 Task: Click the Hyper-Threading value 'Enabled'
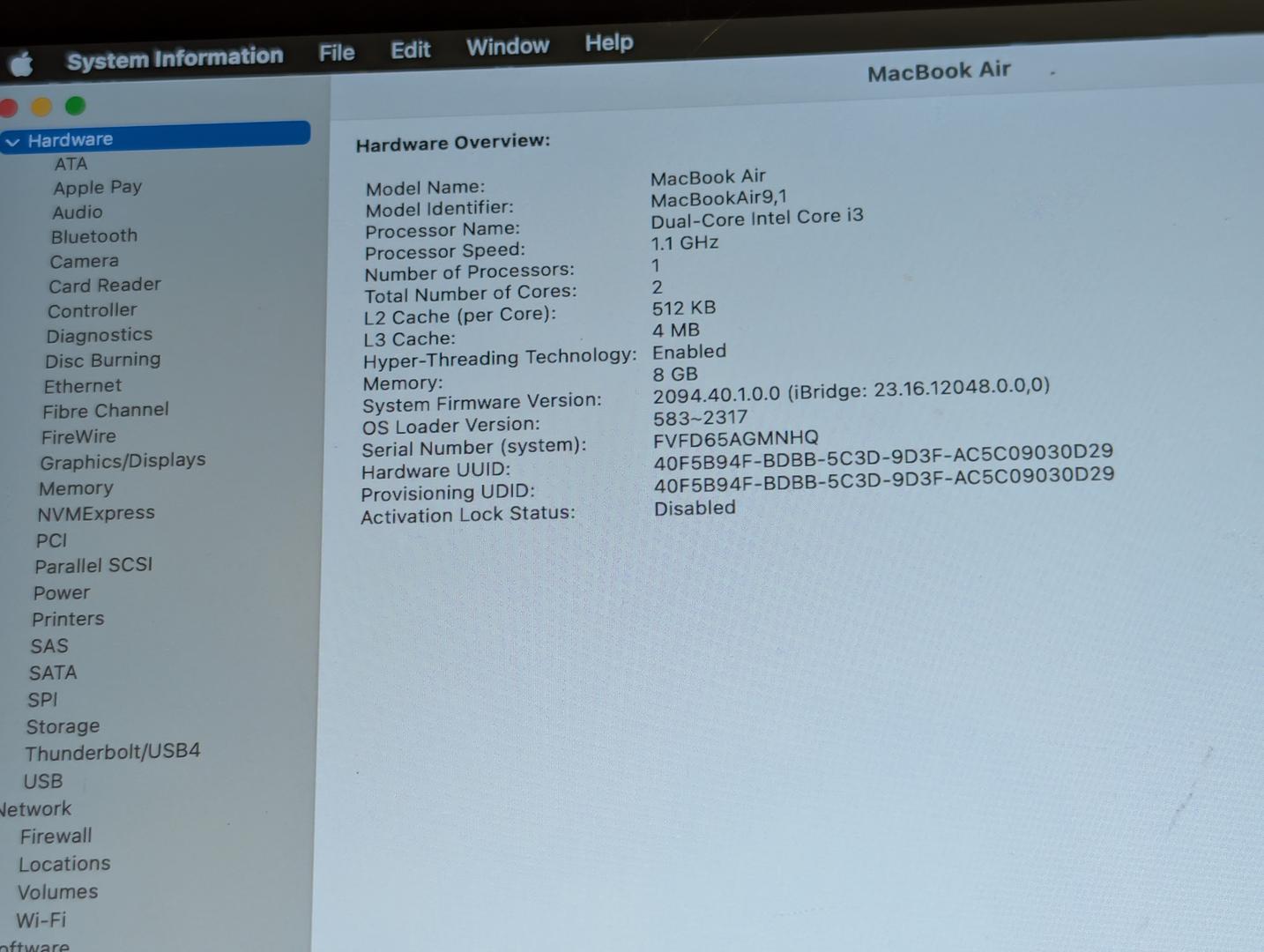click(689, 352)
